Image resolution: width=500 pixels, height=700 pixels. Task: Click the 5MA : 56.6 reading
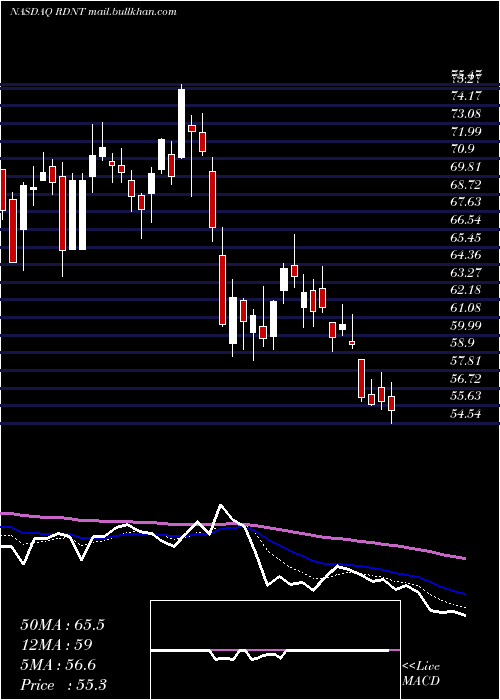(x=59, y=665)
